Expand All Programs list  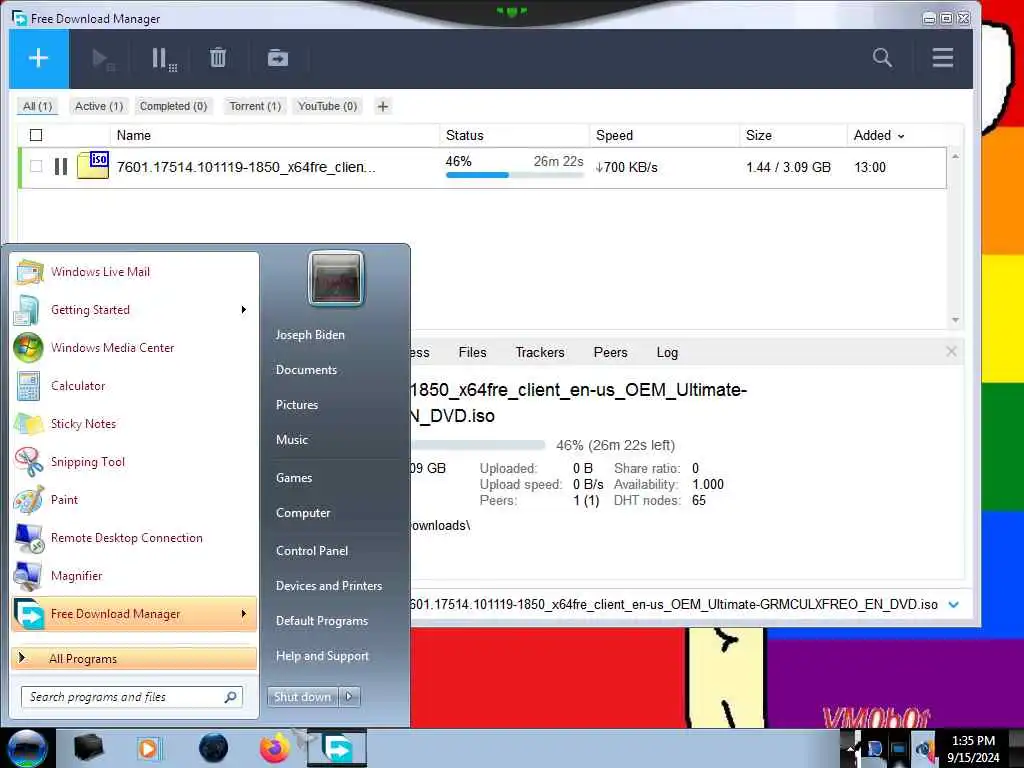134,658
